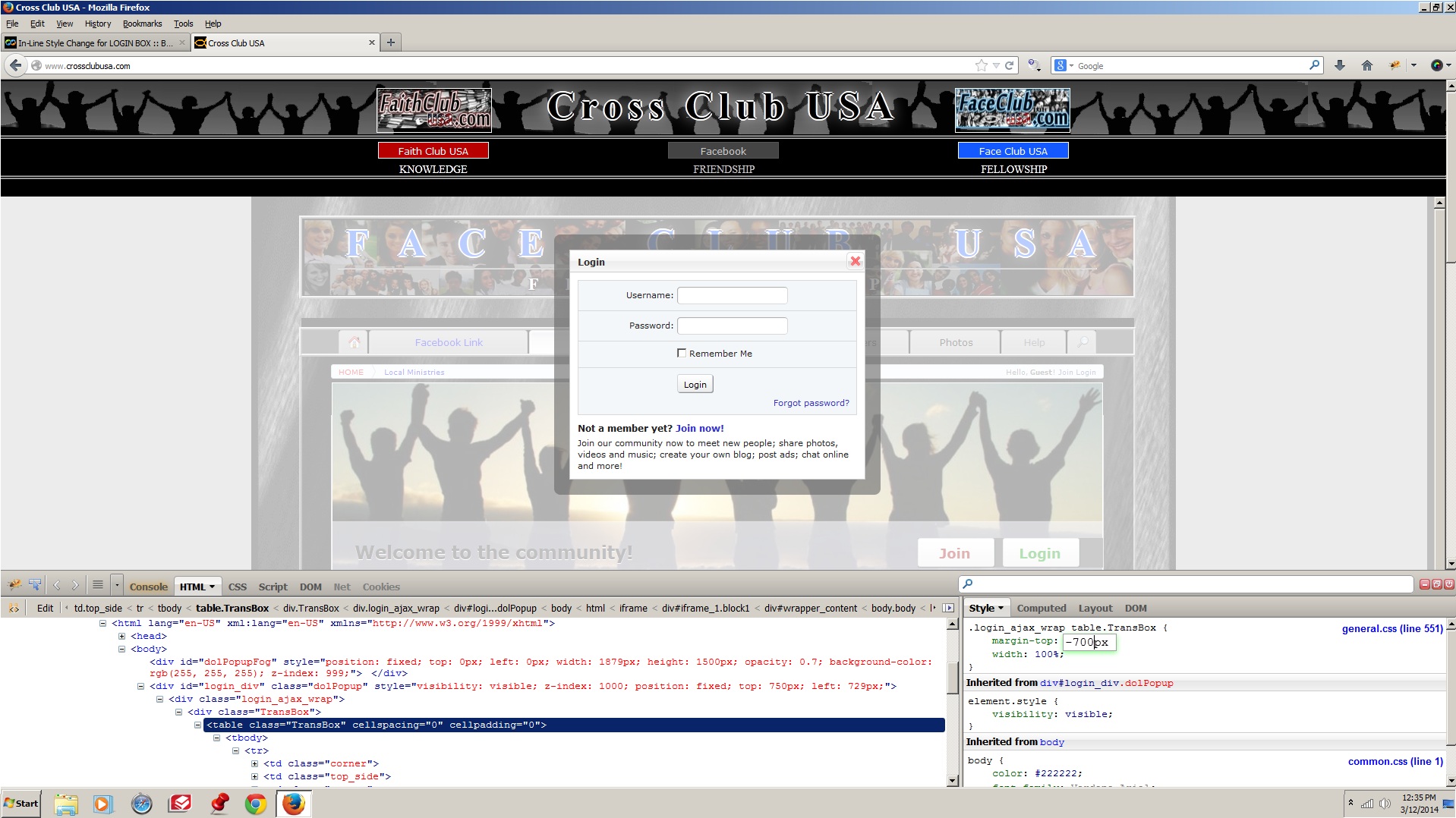Expand the td class top_side node
Image resolution: width=1456 pixels, height=818 pixels.
tap(254, 776)
